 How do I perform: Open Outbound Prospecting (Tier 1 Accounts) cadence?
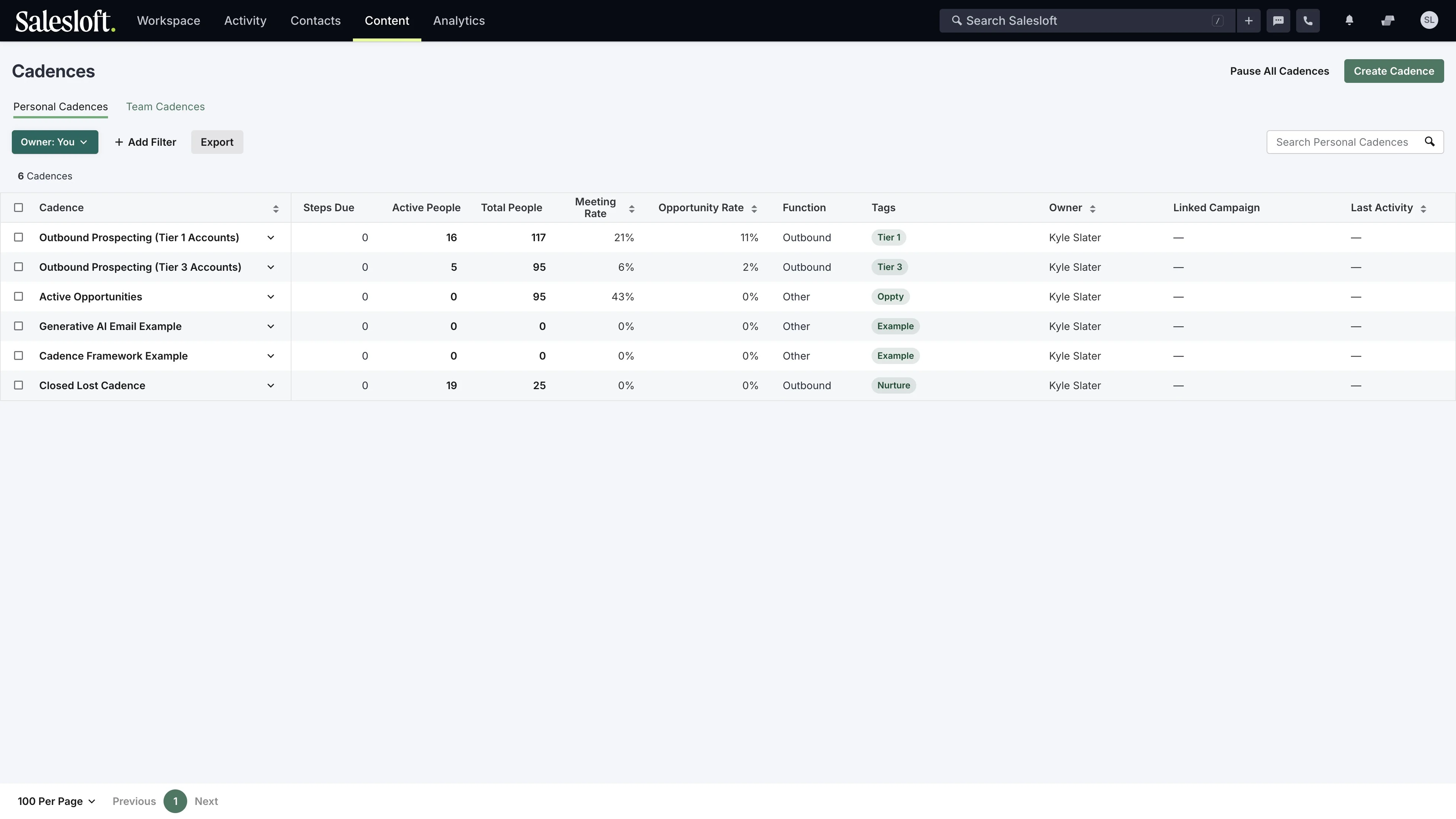(139, 237)
